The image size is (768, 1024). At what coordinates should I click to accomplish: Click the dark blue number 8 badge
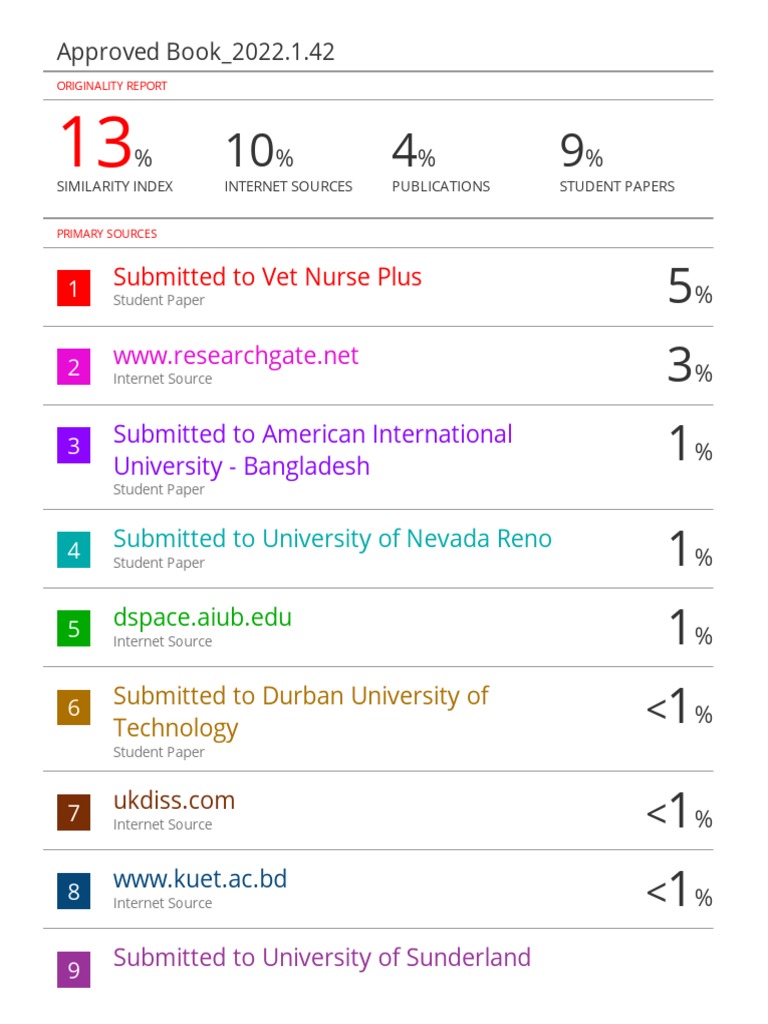pos(74,890)
